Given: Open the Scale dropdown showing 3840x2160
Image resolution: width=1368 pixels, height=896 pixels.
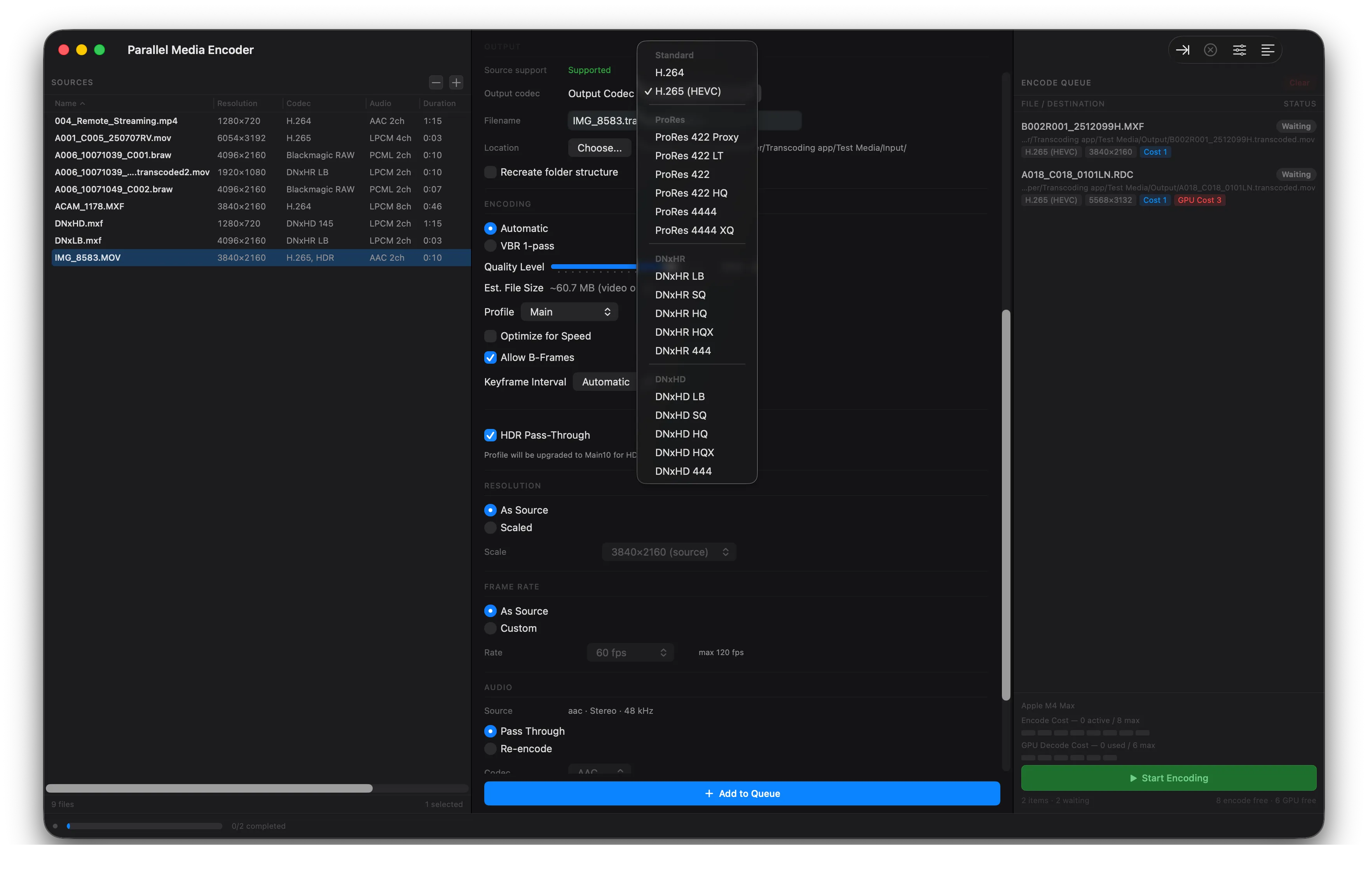Looking at the screenshot, I should coord(668,551).
